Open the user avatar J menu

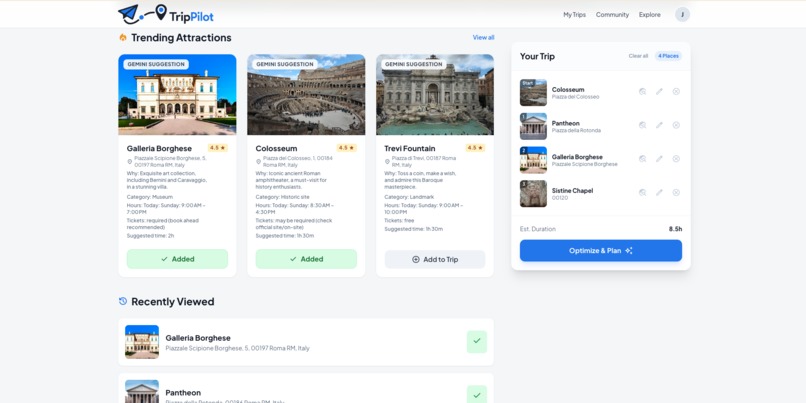pos(682,14)
